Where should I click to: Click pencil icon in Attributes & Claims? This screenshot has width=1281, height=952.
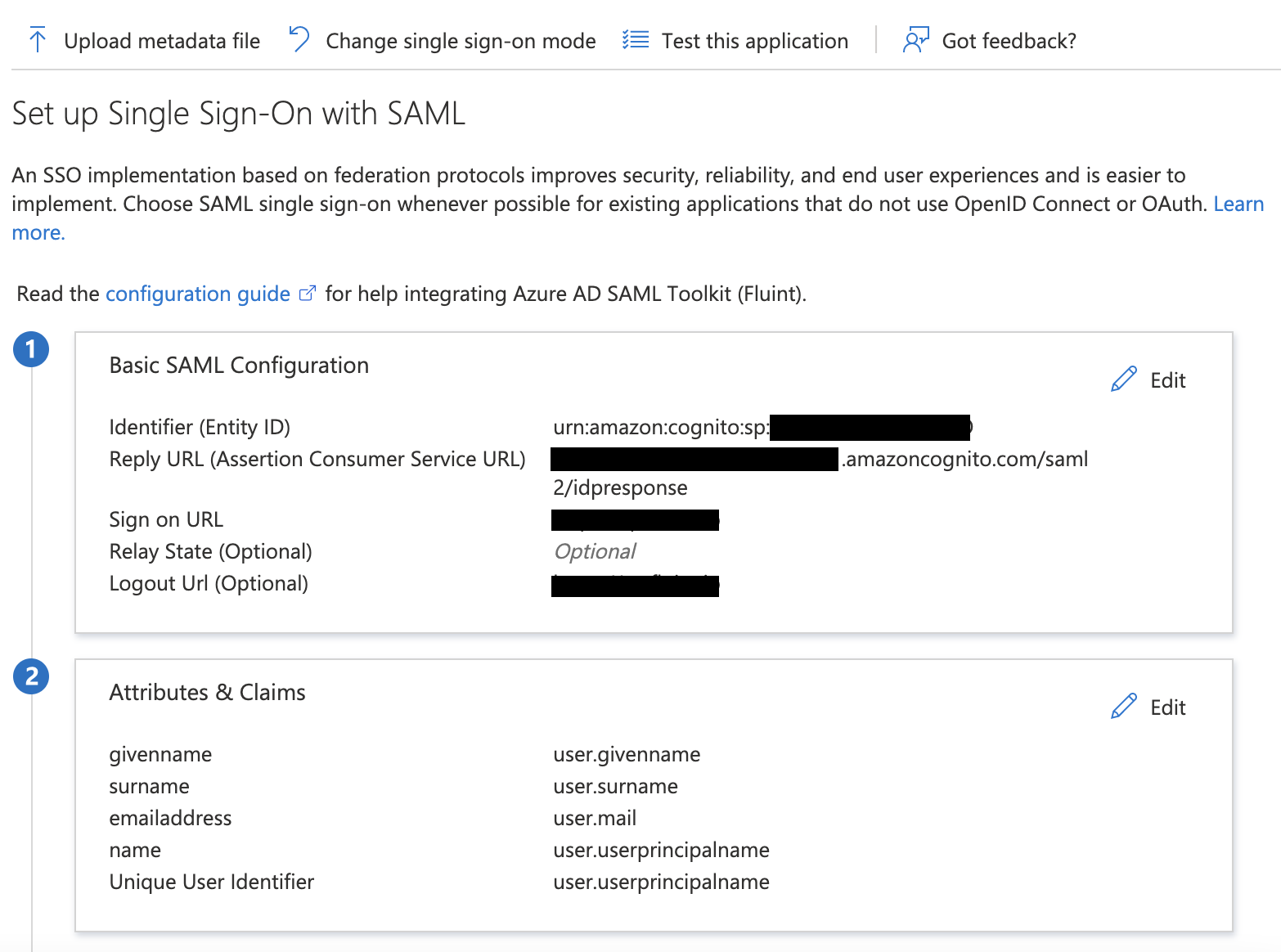(x=1124, y=707)
